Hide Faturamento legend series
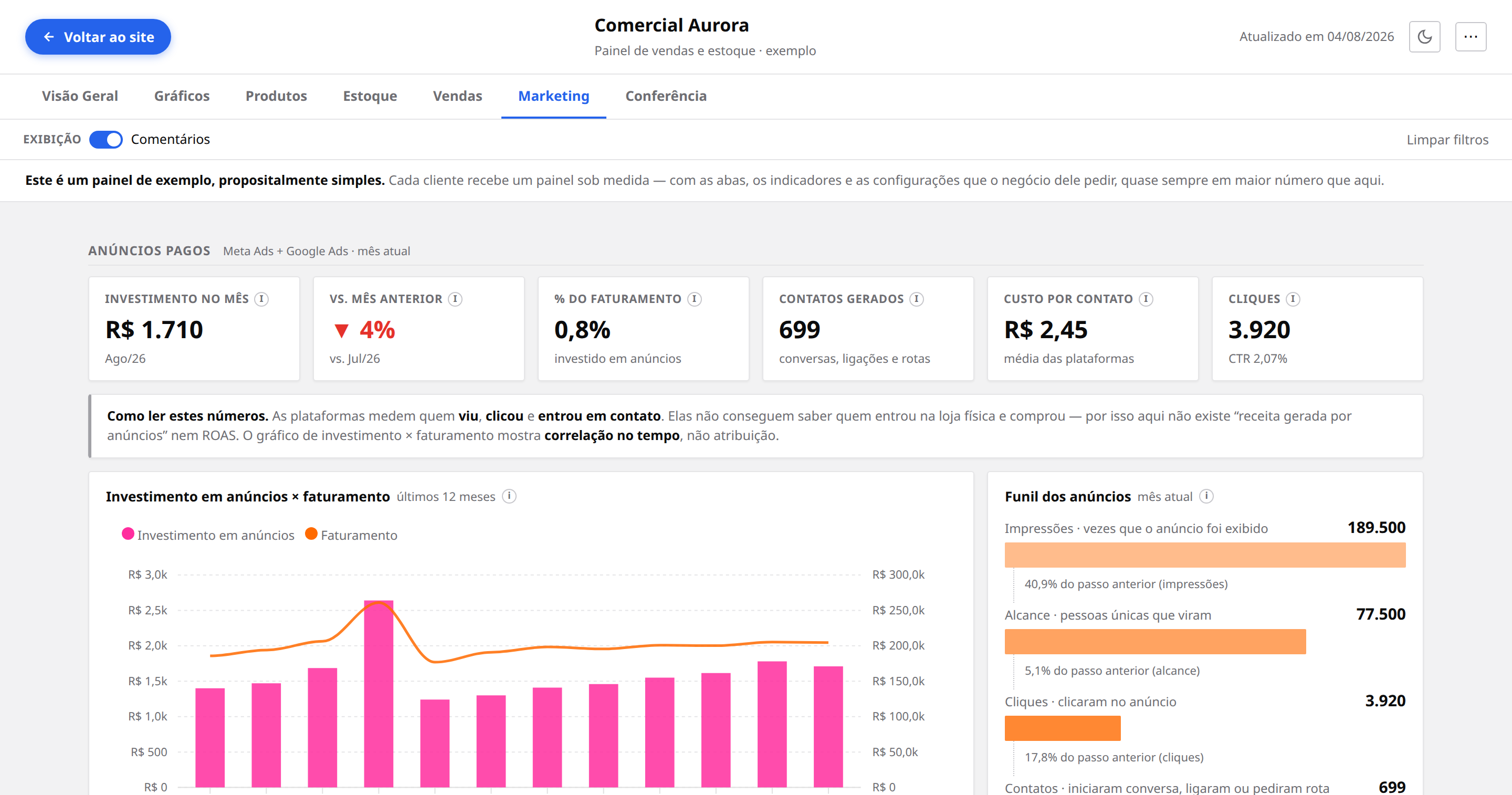 tap(352, 535)
